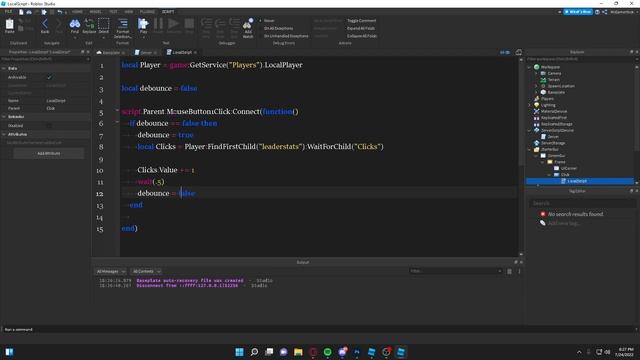Select the Frame item in Explorer
The width and height of the screenshot is (640, 360).
coord(560,162)
